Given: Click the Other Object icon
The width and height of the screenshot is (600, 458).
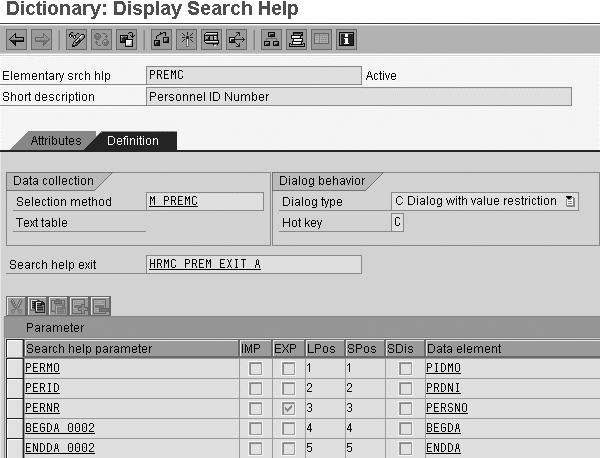Looking at the screenshot, I should click(127, 39).
